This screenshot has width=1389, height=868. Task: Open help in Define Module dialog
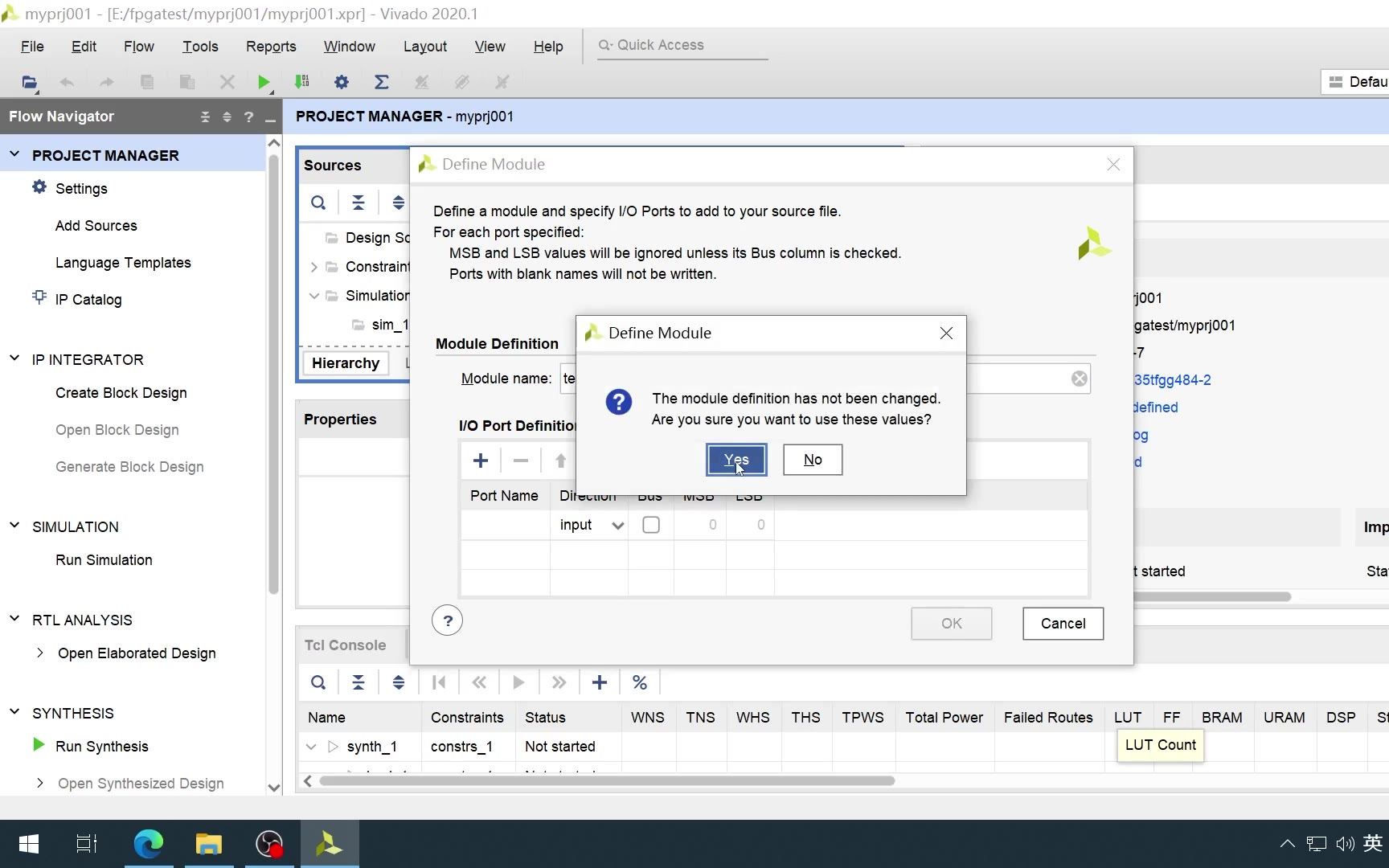(x=448, y=620)
